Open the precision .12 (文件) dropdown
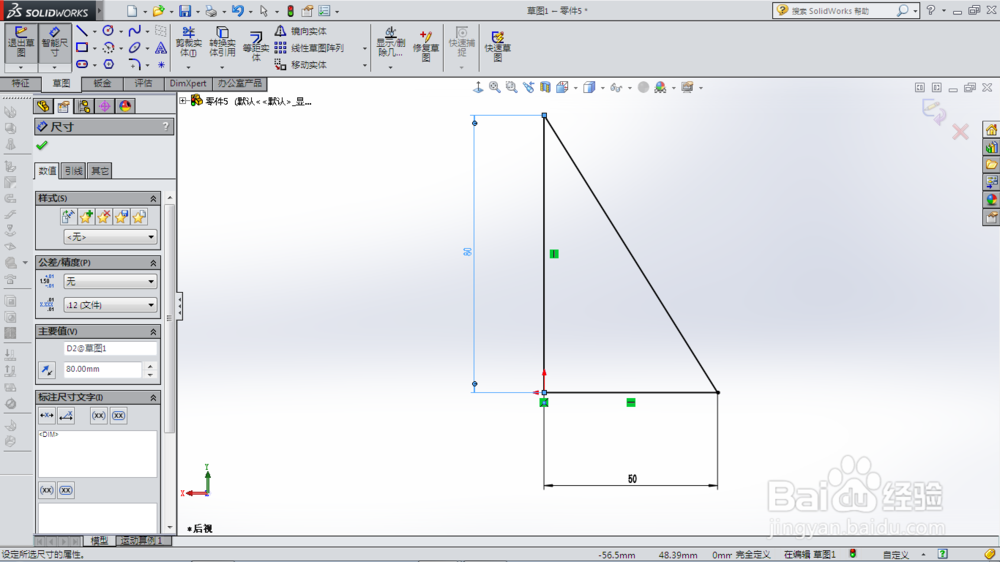This screenshot has width=1000, height=562. point(110,305)
